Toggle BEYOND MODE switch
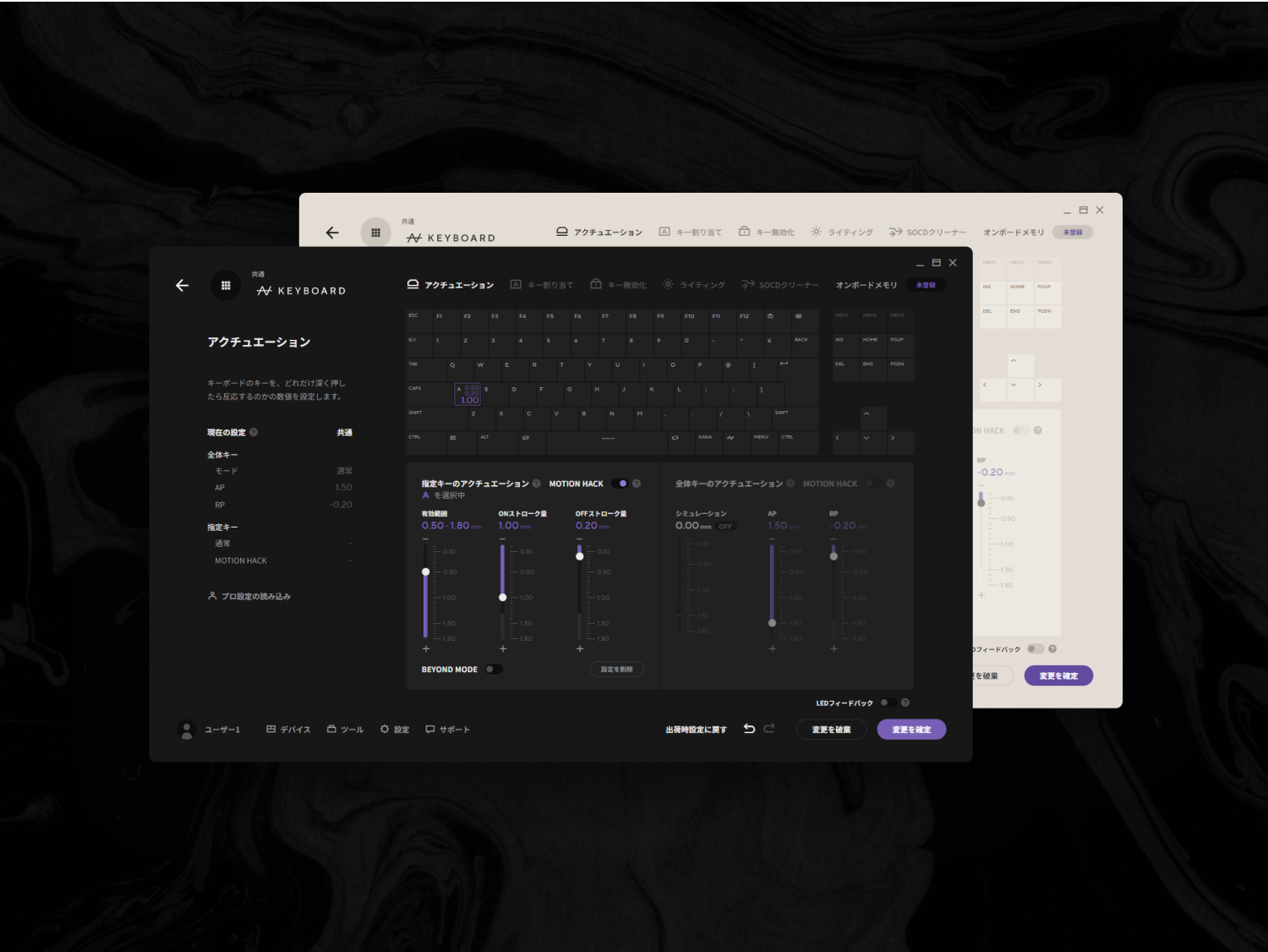 [x=493, y=670]
